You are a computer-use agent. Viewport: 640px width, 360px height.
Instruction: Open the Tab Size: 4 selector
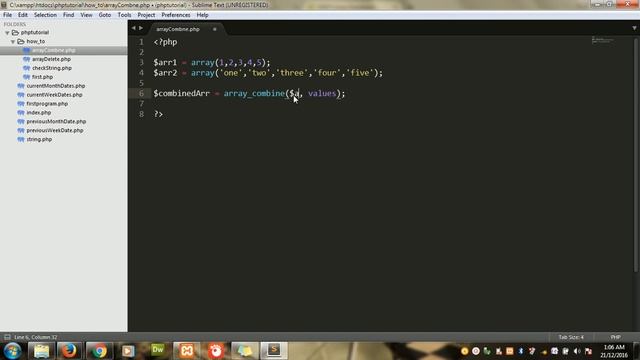(571, 337)
